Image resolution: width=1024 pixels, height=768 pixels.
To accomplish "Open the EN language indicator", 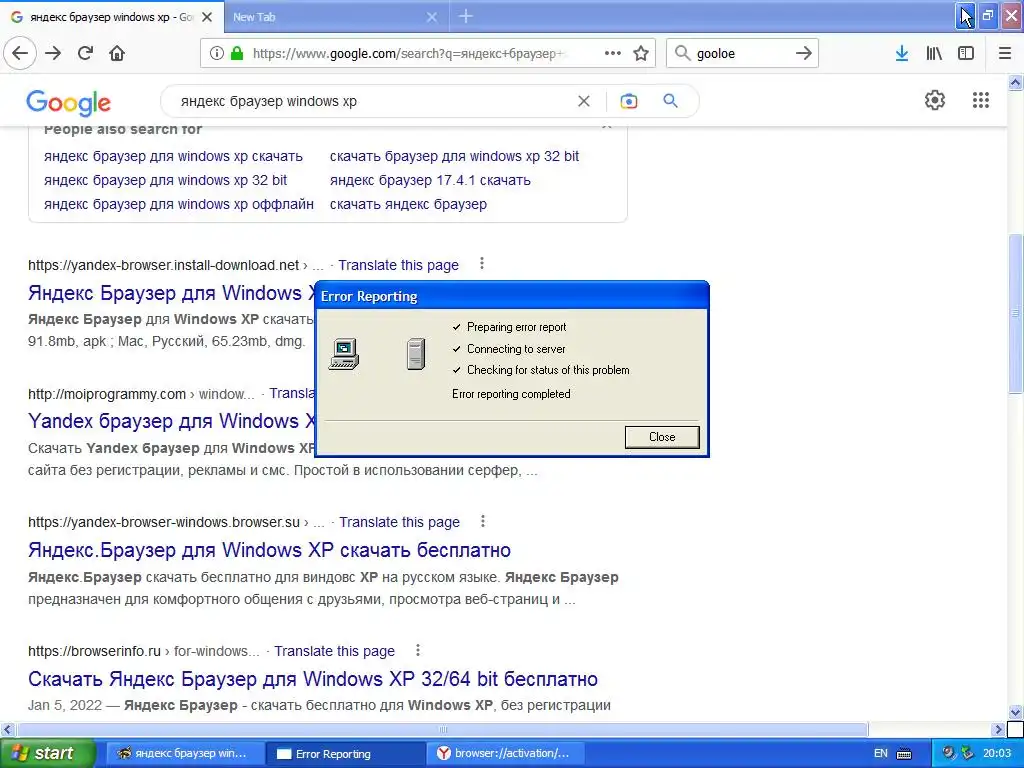I will tap(880, 754).
